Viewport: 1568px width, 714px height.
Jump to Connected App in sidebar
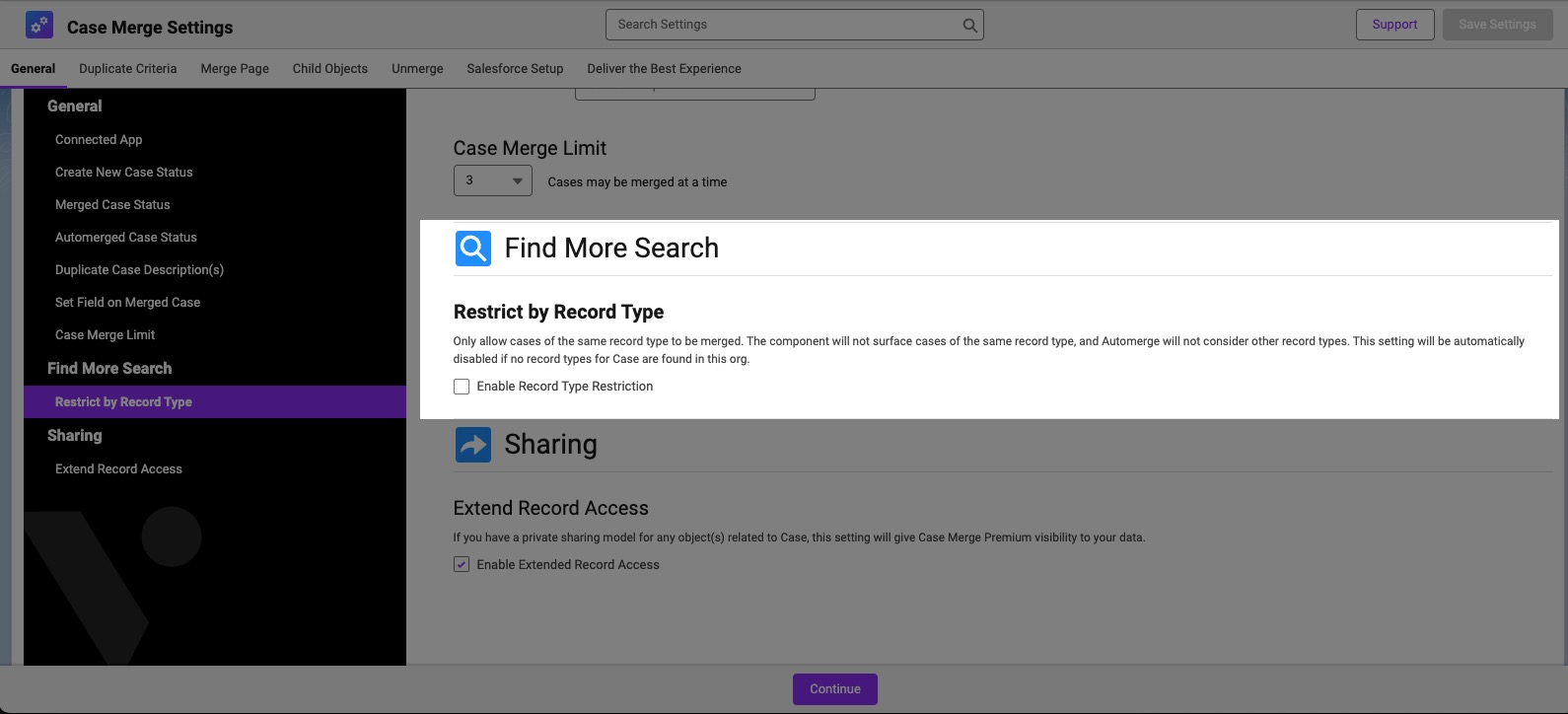tap(99, 140)
